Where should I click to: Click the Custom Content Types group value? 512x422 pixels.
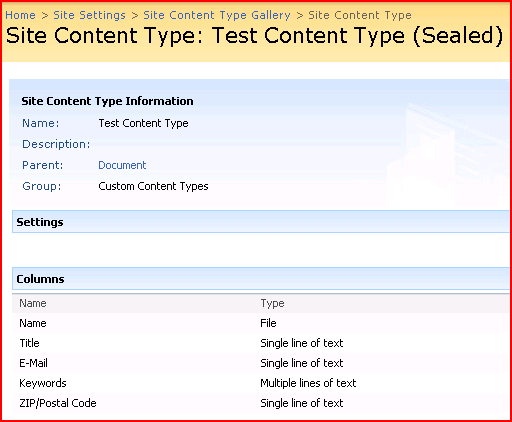[153, 186]
